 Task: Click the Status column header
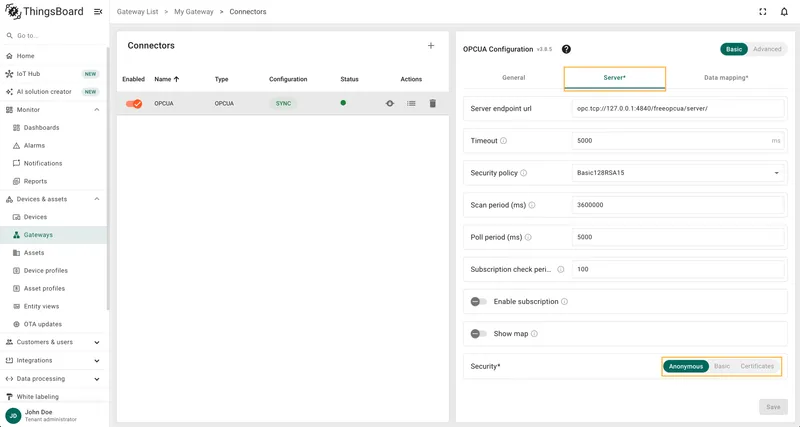point(349,79)
